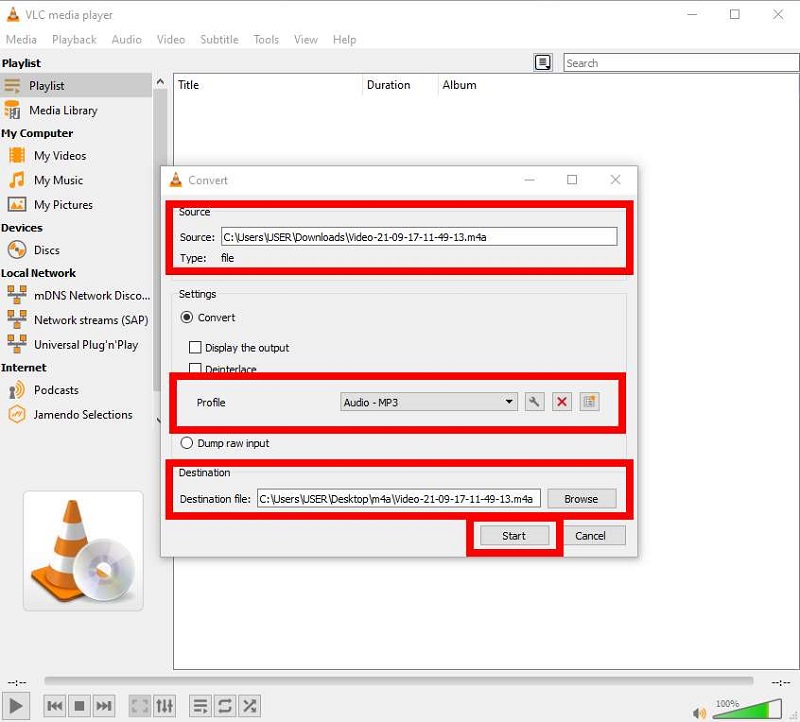This screenshot has width=800, height=722.
Task: Click sidebar scrollbar up arrow
Action: pos(160,81)
